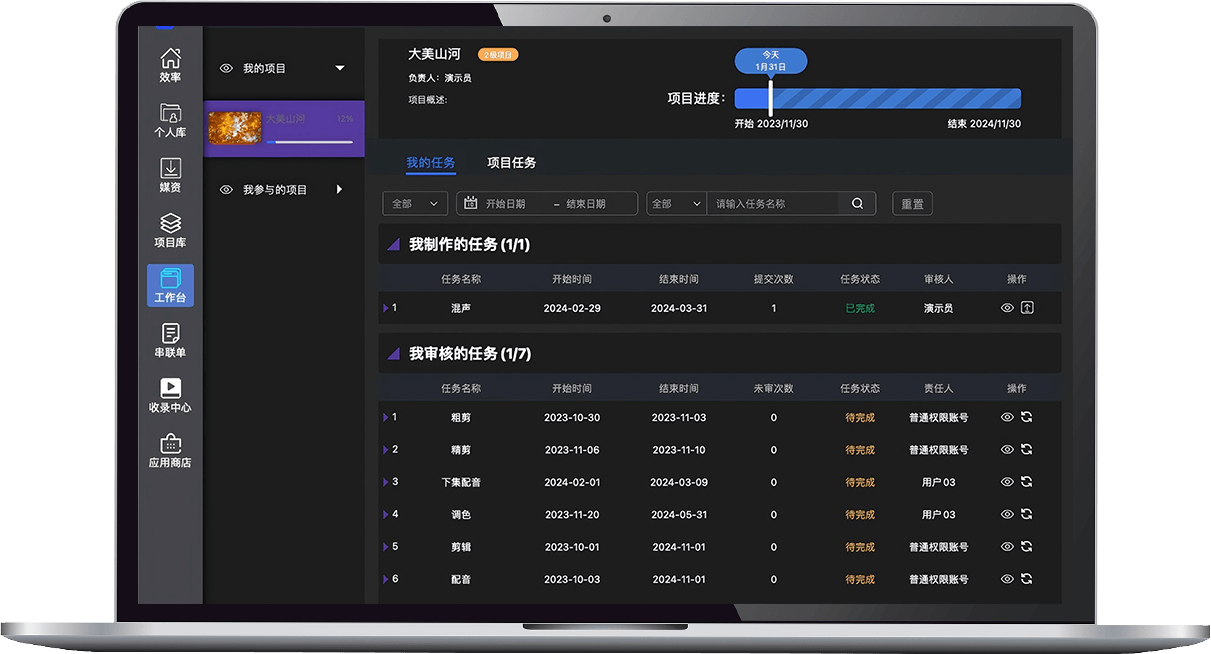Click 待完成 status of 粗剪
The height and width of the screenshot is (654, 1211).
pos(860,418)
